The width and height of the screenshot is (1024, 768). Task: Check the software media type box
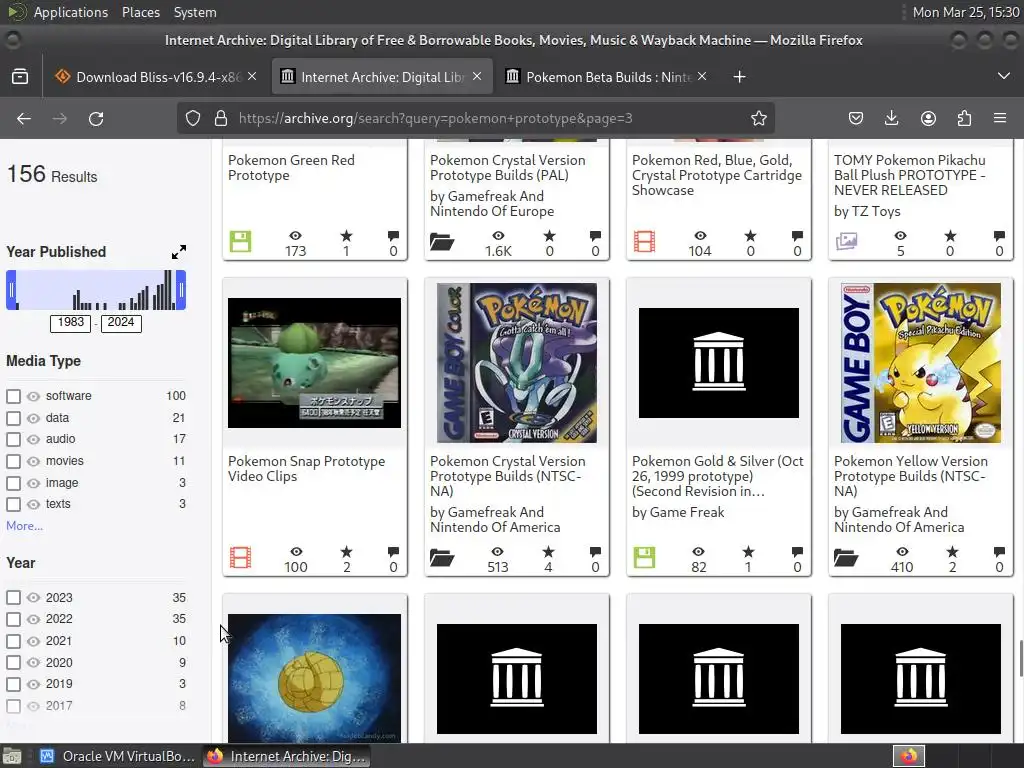coord(13,396)
